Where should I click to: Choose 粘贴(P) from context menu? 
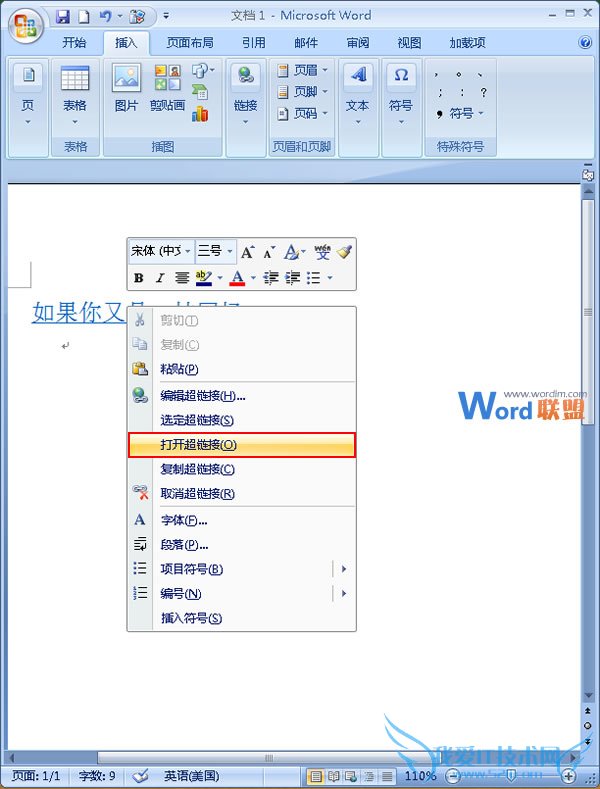click(242, 369)
